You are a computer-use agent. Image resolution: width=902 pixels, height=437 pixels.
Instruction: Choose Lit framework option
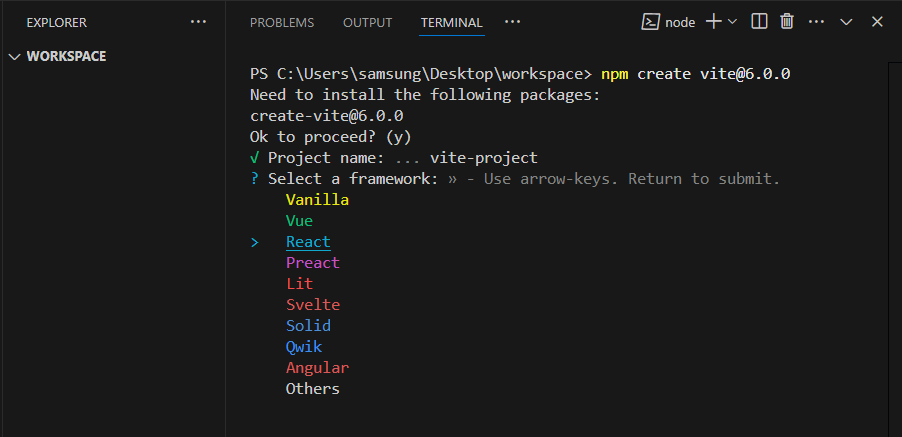click(299, 283)
